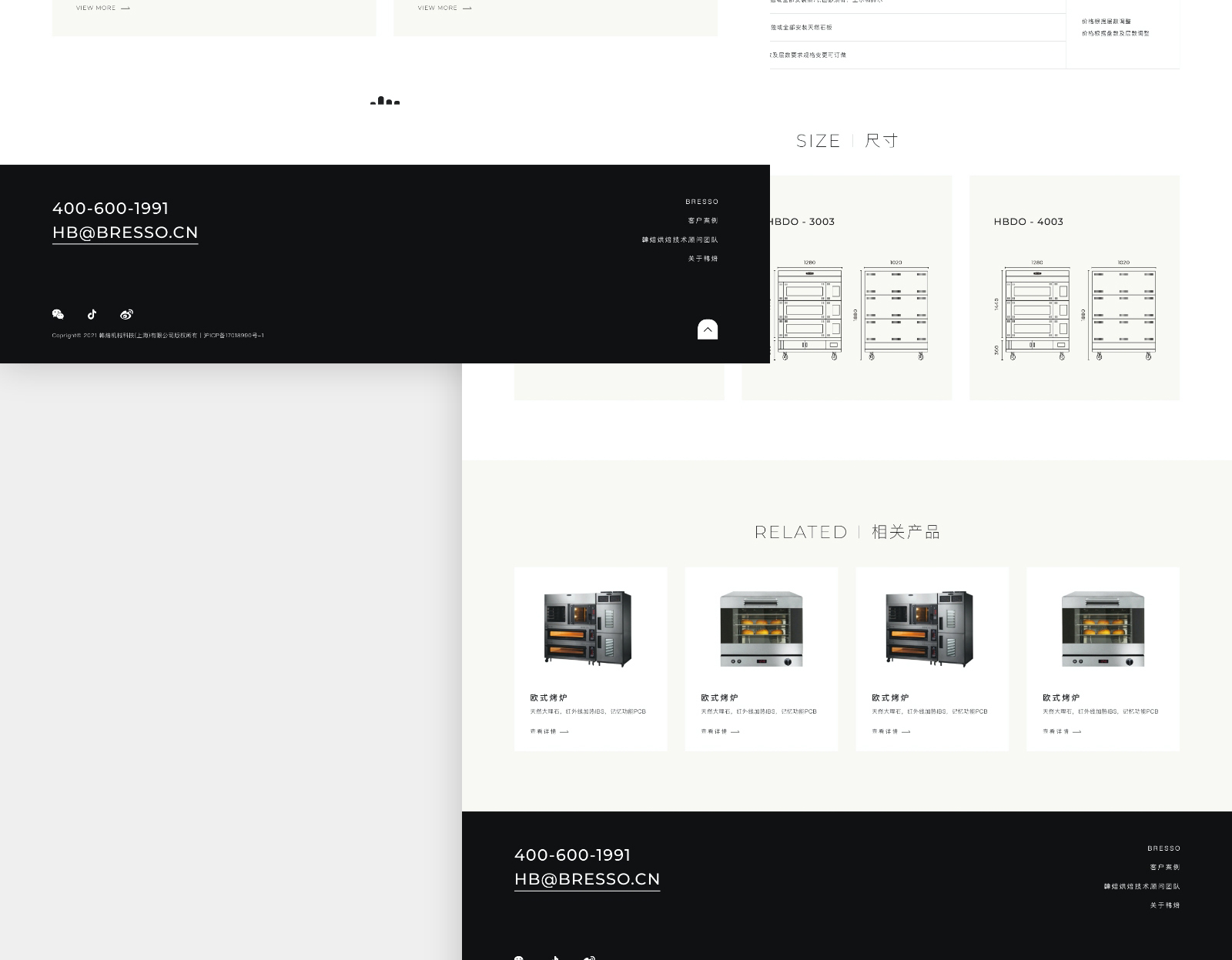Select 关于韩焙 in the upper footer menu
Viewport: 1232px width, 960px height.
[702, 259]
